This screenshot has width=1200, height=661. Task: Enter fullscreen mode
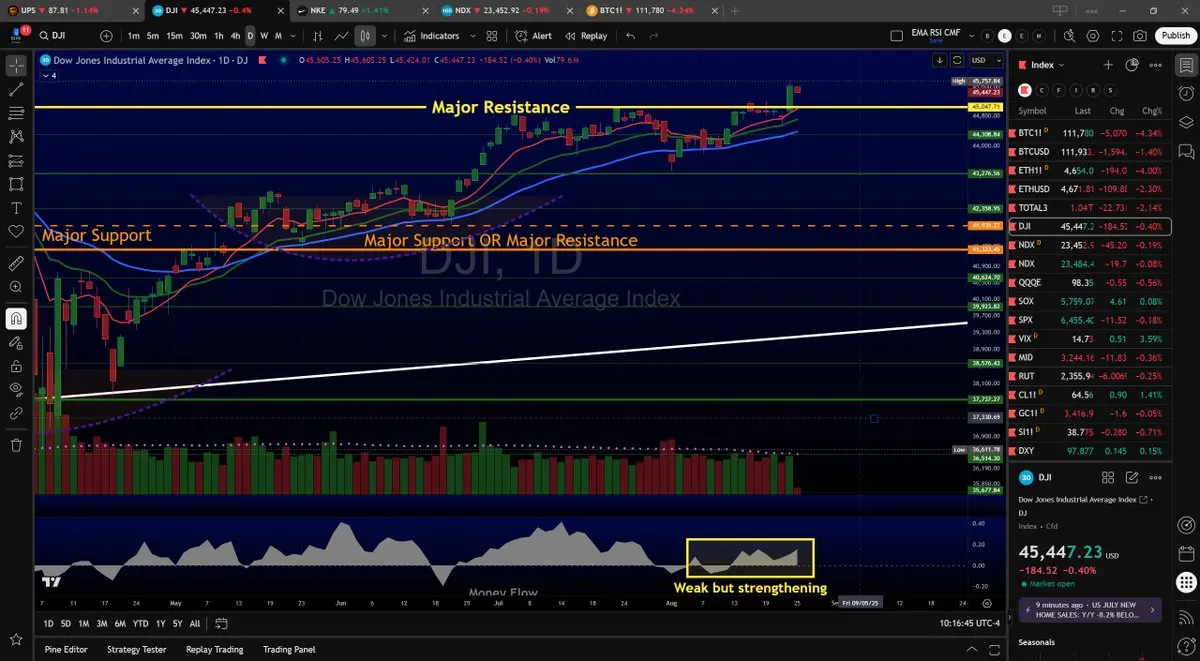pos(1118,35)
